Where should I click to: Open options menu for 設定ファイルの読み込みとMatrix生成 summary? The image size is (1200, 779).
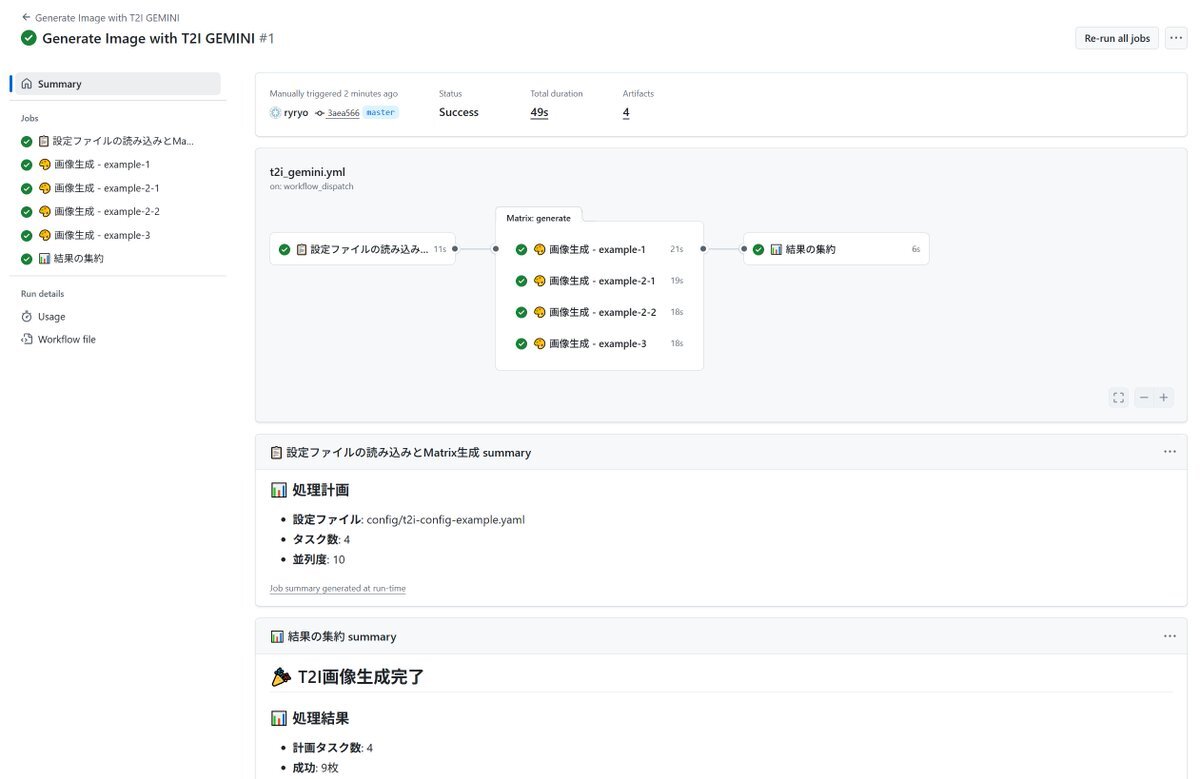click(x=1170, y=452)
